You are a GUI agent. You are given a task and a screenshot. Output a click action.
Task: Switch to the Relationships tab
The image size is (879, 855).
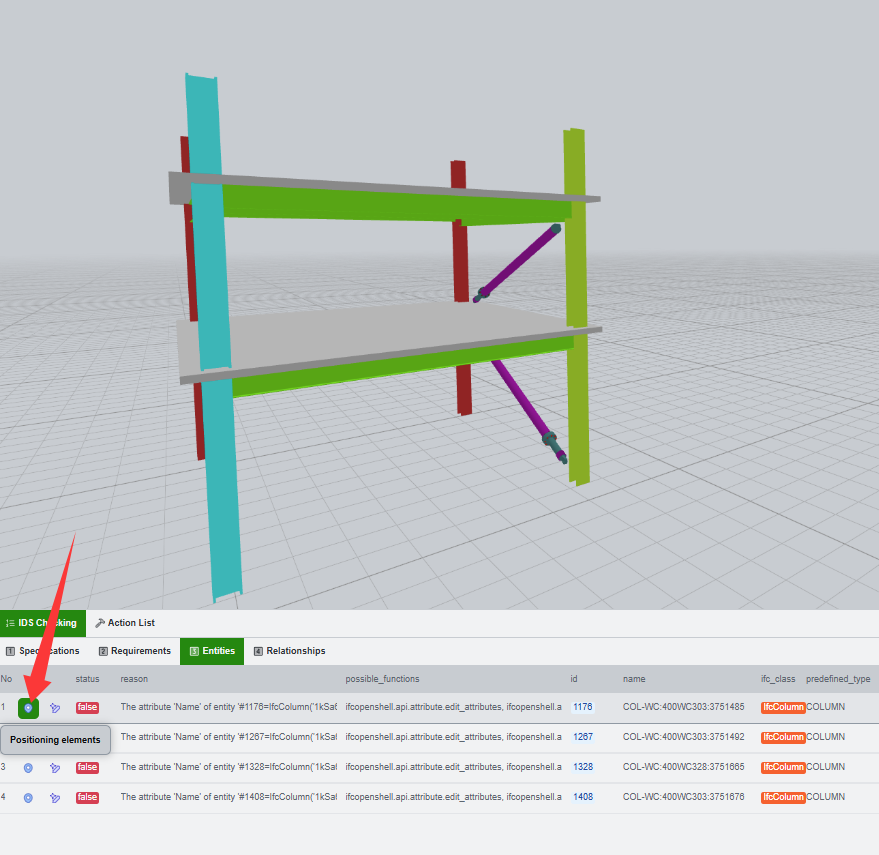(289, 651)
